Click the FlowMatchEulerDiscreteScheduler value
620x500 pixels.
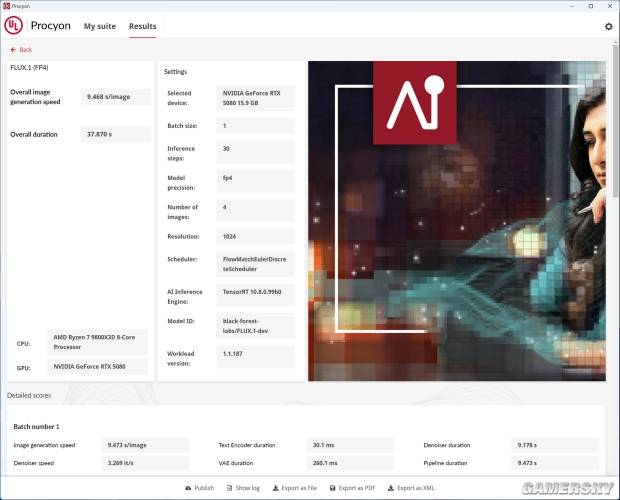(x=255, y=264)
